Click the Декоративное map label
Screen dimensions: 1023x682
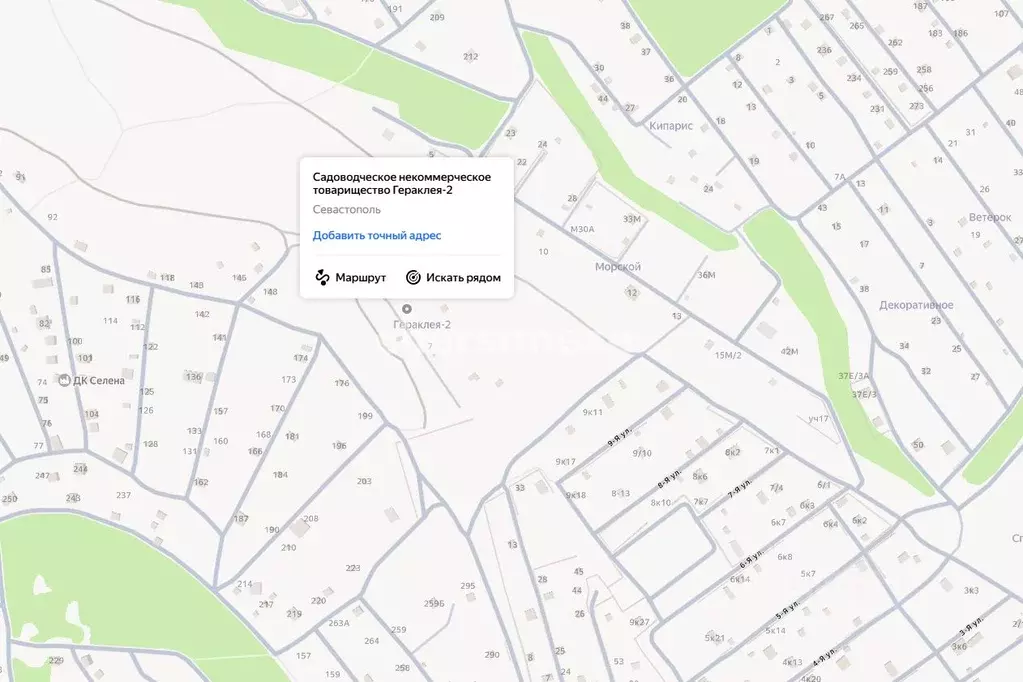point(915,305)
